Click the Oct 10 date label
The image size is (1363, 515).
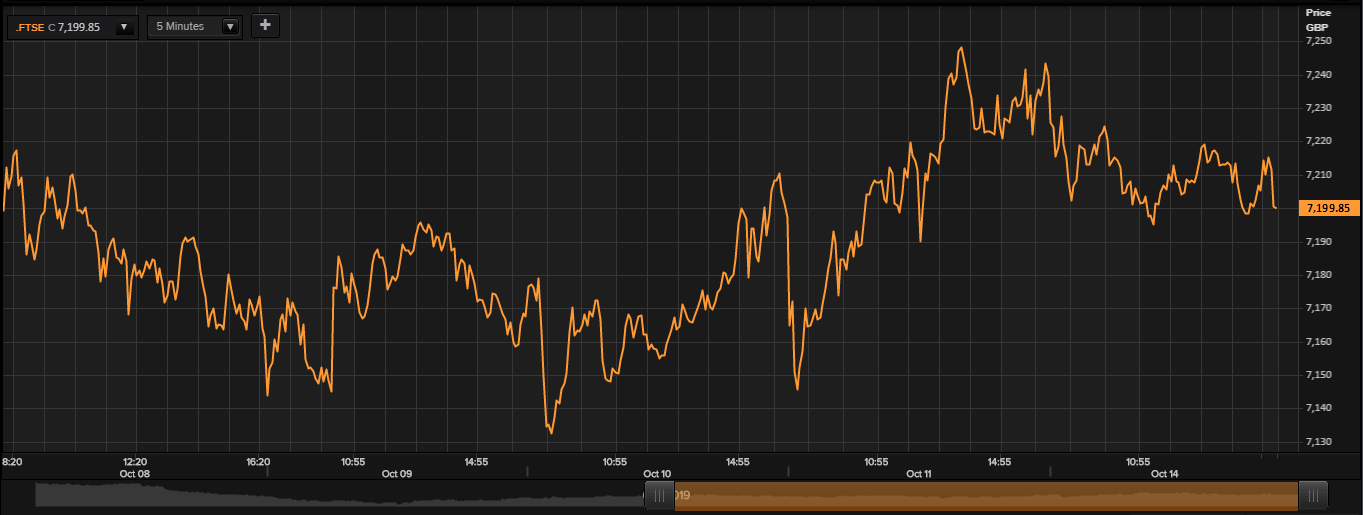[657, 474]
